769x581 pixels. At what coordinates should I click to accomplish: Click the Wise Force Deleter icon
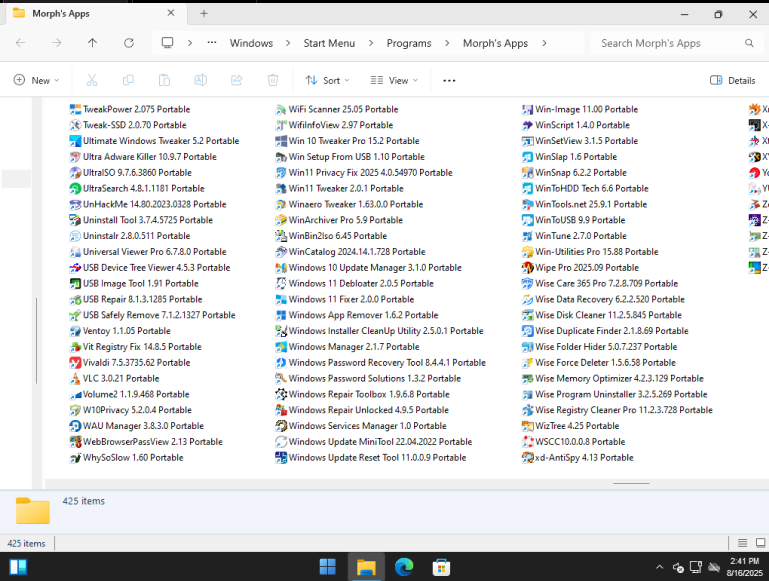528,363
